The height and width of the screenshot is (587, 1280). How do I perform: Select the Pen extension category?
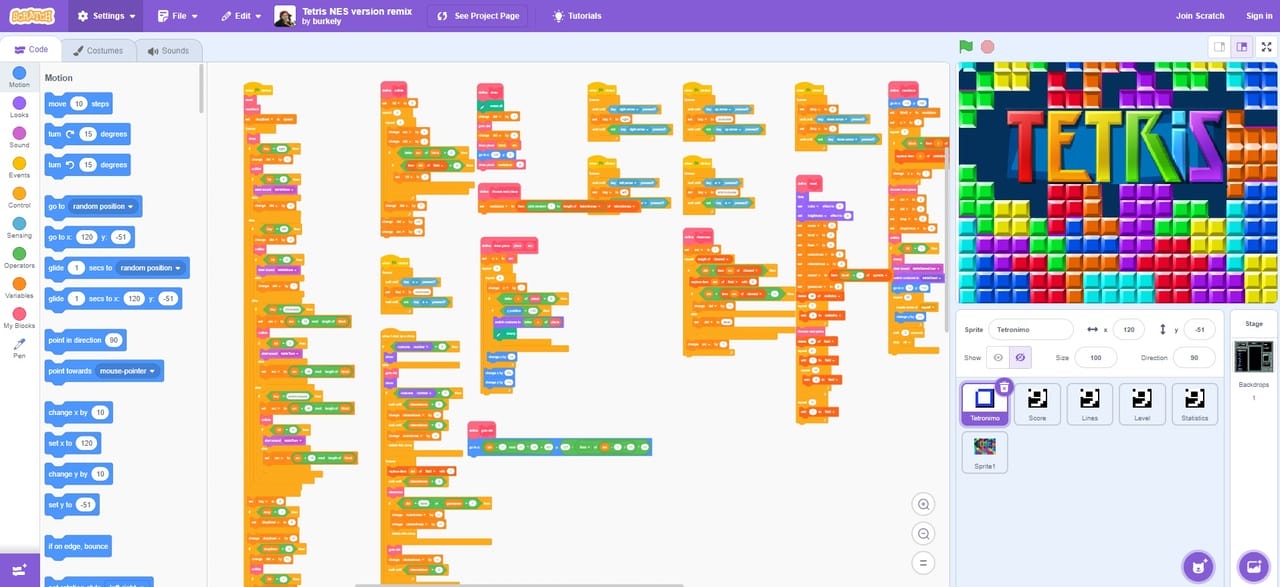click(x=19, y=348)
